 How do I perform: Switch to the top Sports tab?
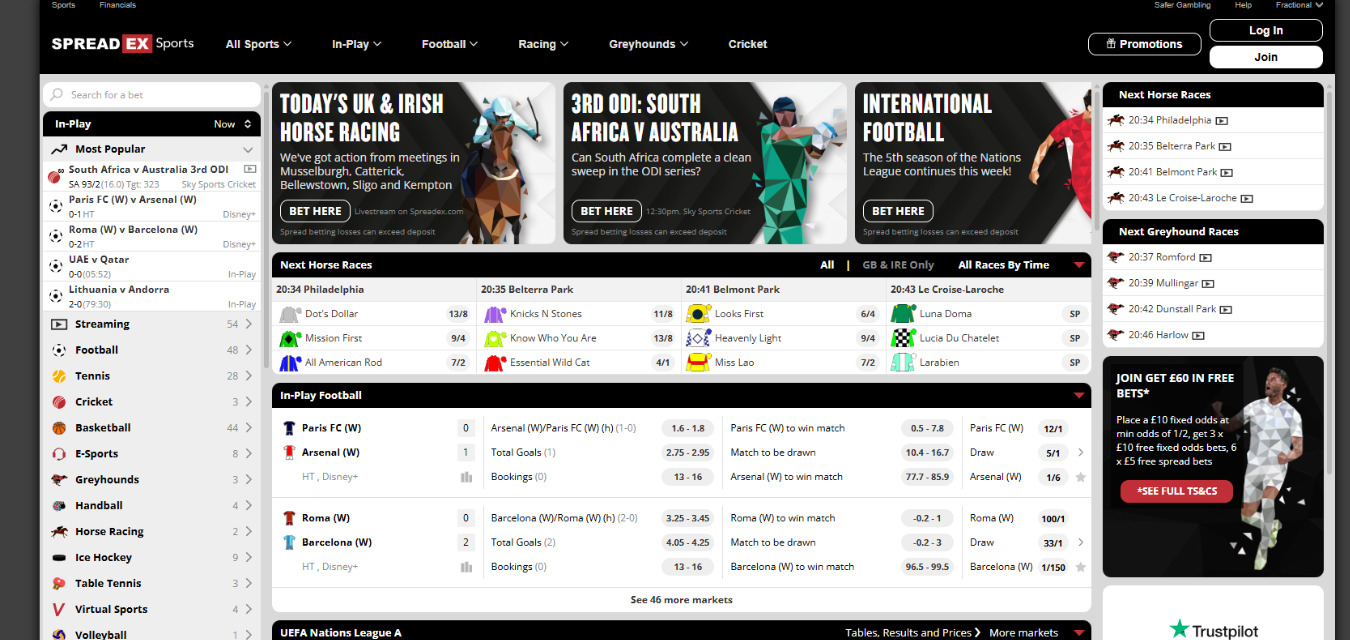pyautogui.click(x=63, y=5)
